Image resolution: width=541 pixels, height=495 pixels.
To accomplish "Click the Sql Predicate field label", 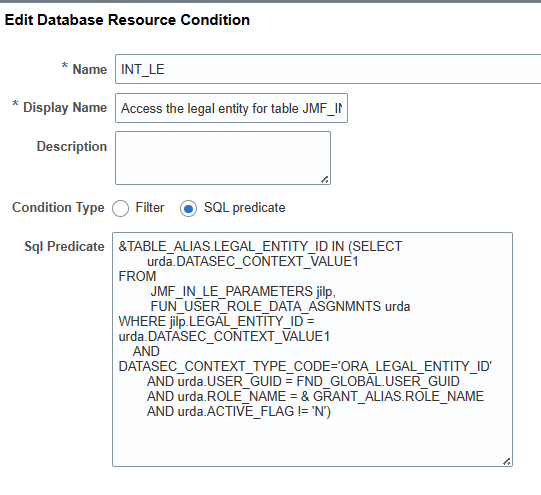I will pyautogui.click(x=64, y=246).
